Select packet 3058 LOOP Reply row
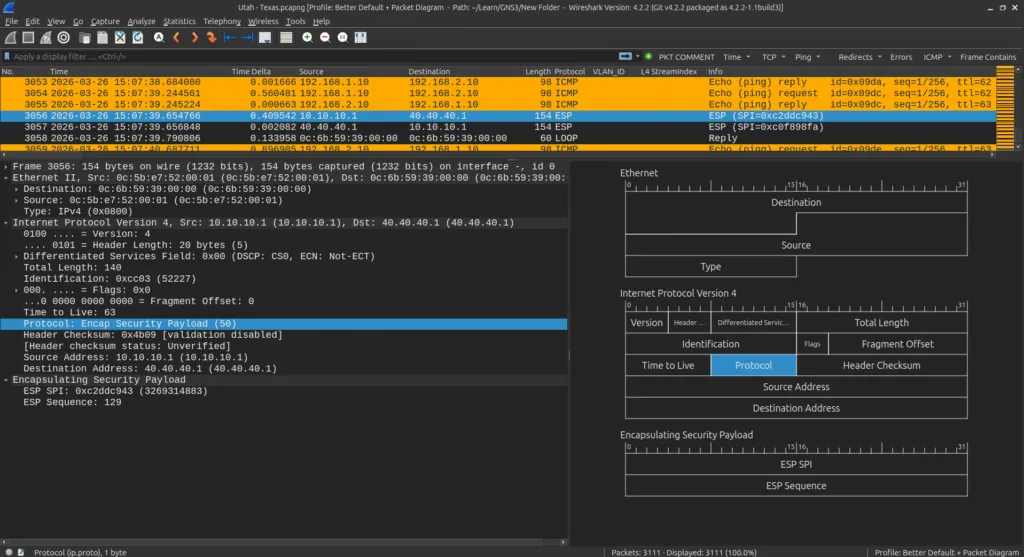 498,138
